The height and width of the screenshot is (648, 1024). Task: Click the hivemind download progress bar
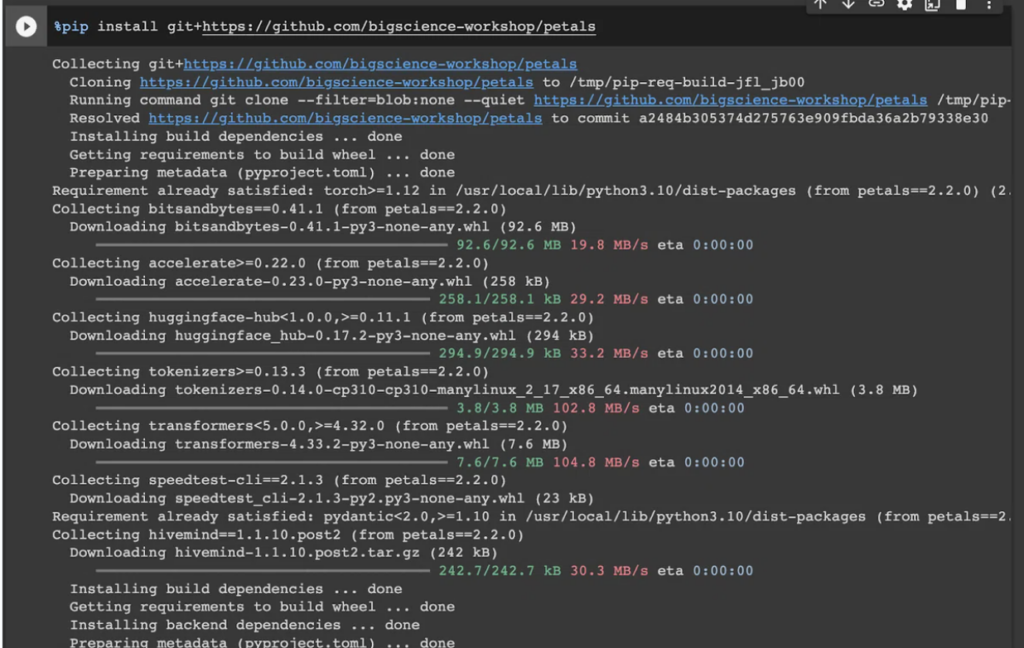tap(264, 571)
